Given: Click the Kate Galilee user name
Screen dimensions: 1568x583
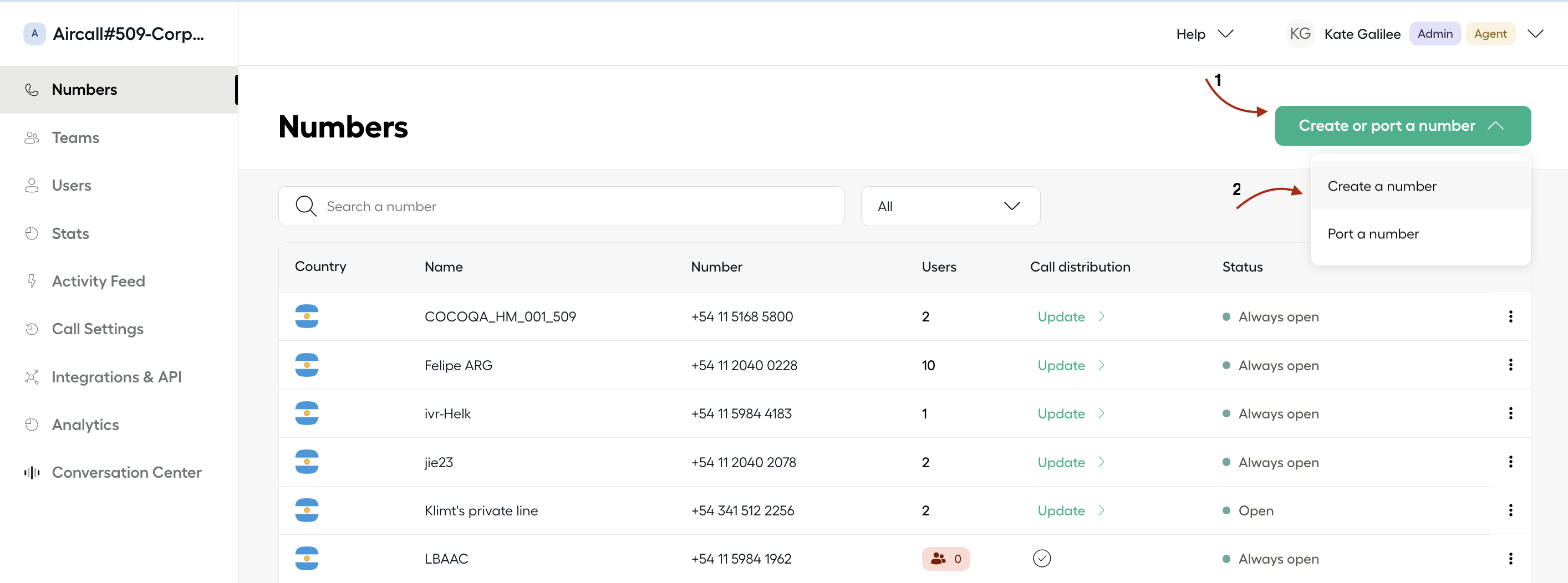Looking at the screenshot, I should tap(1362, 34).
